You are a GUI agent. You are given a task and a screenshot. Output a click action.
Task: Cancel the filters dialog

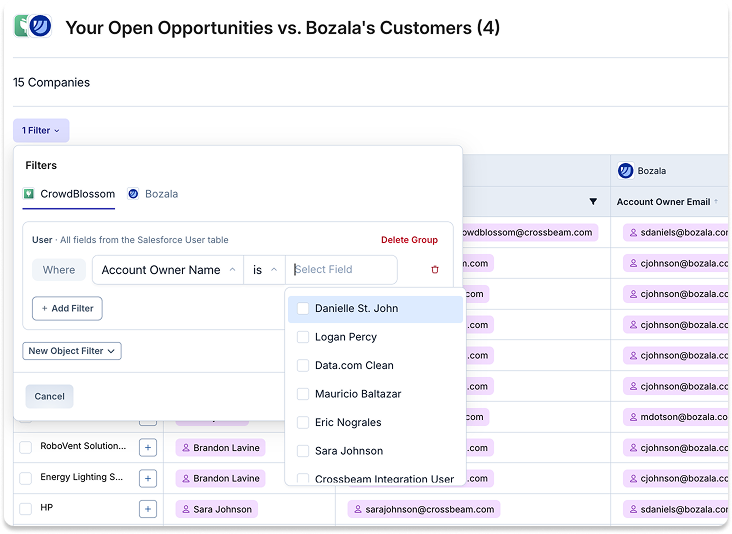49,396
